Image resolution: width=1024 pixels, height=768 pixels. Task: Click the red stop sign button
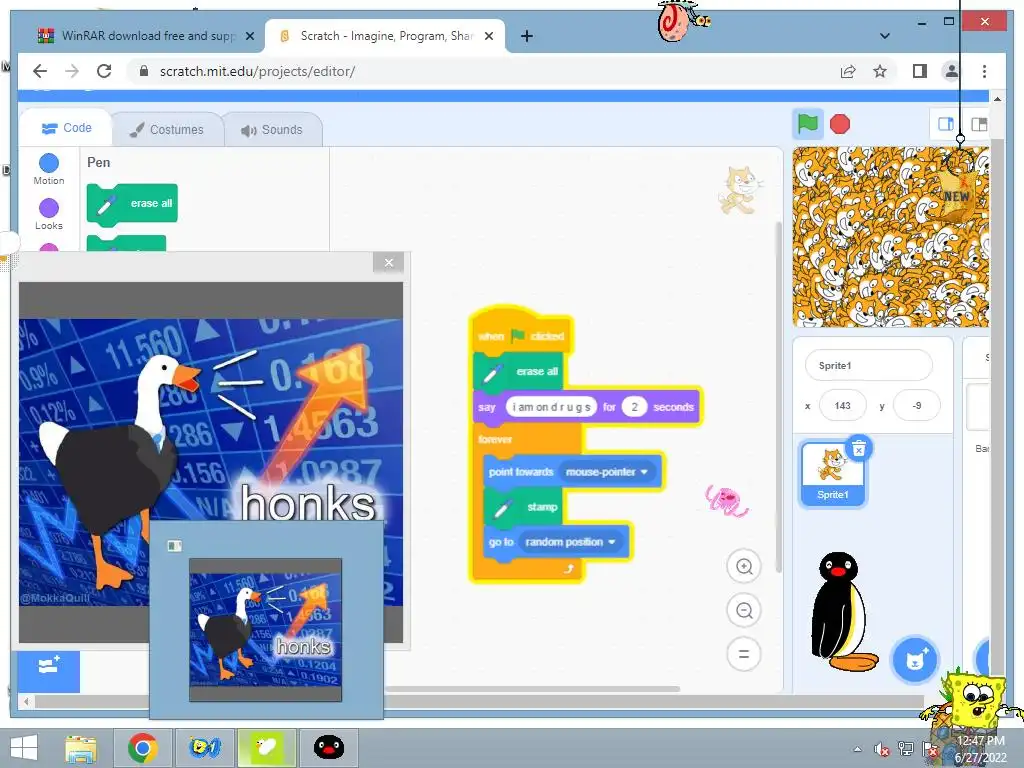[x=840, y=123]
